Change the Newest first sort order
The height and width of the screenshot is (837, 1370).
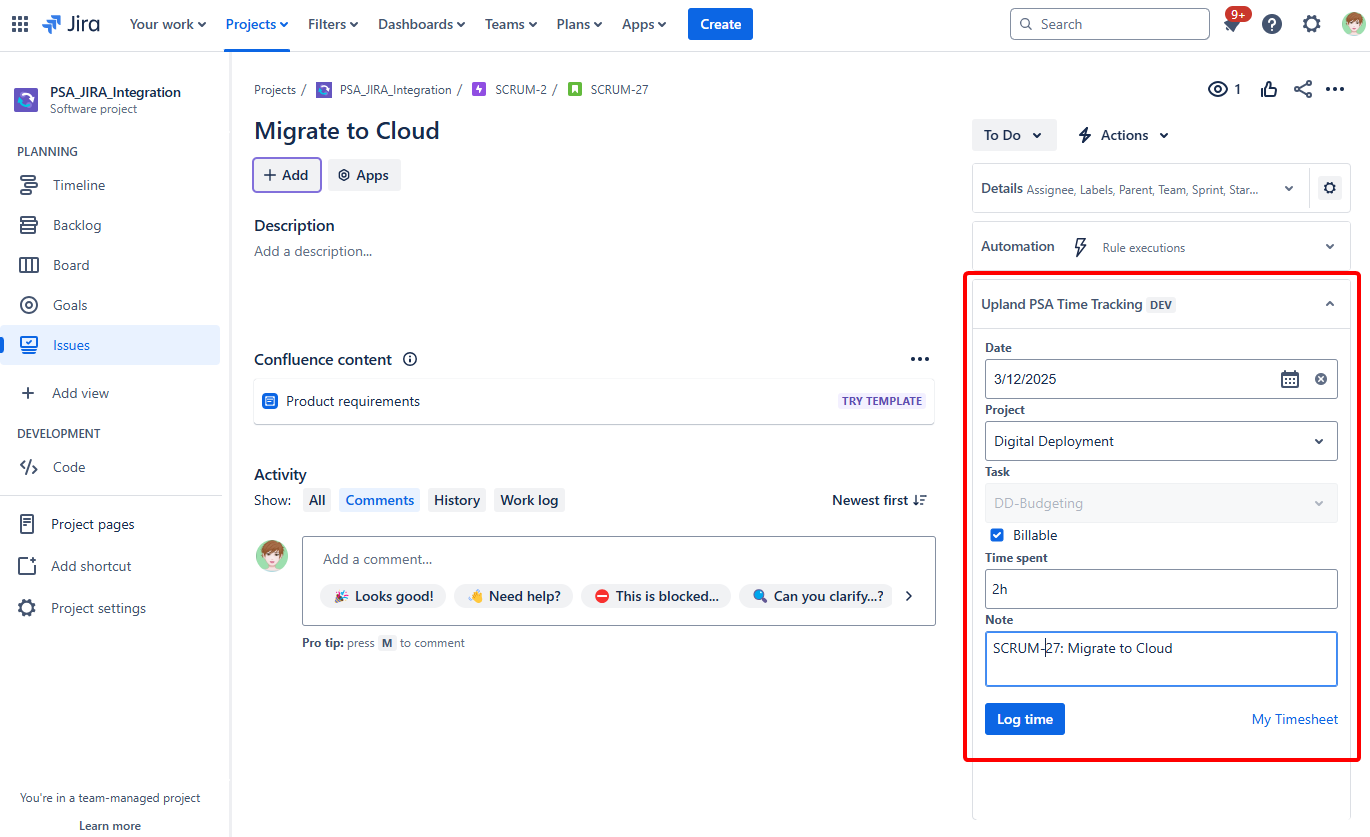point(880,500)
